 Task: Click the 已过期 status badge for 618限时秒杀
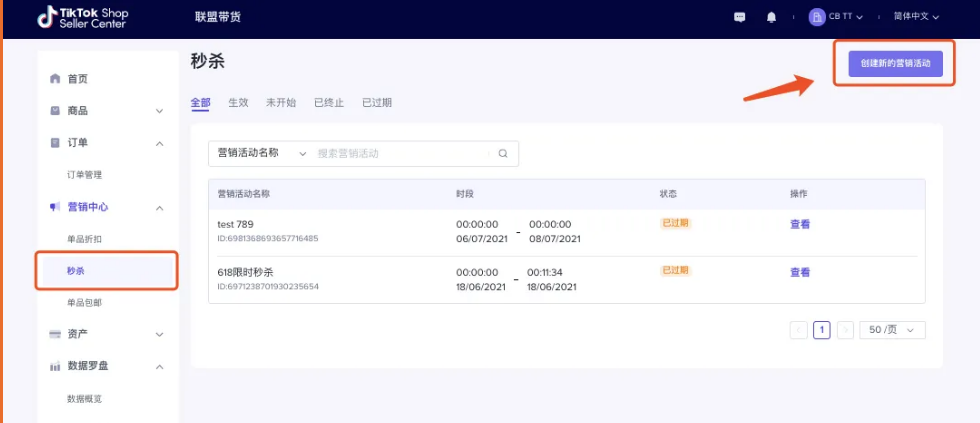click(676, 271)
